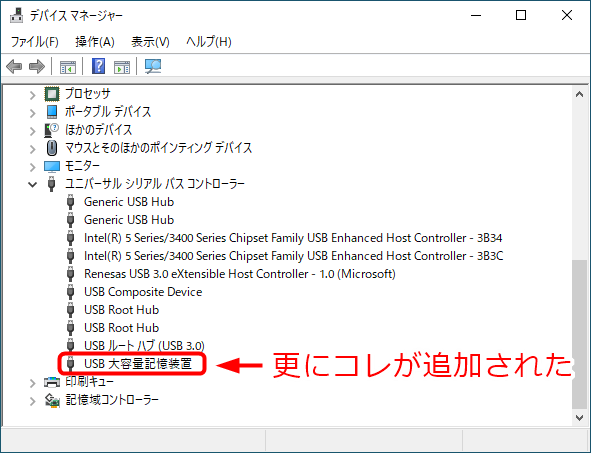The width and height of the screenshot is (591, 453).
Task: Expand the 印刷キュー category
Action: click(32, 383)
